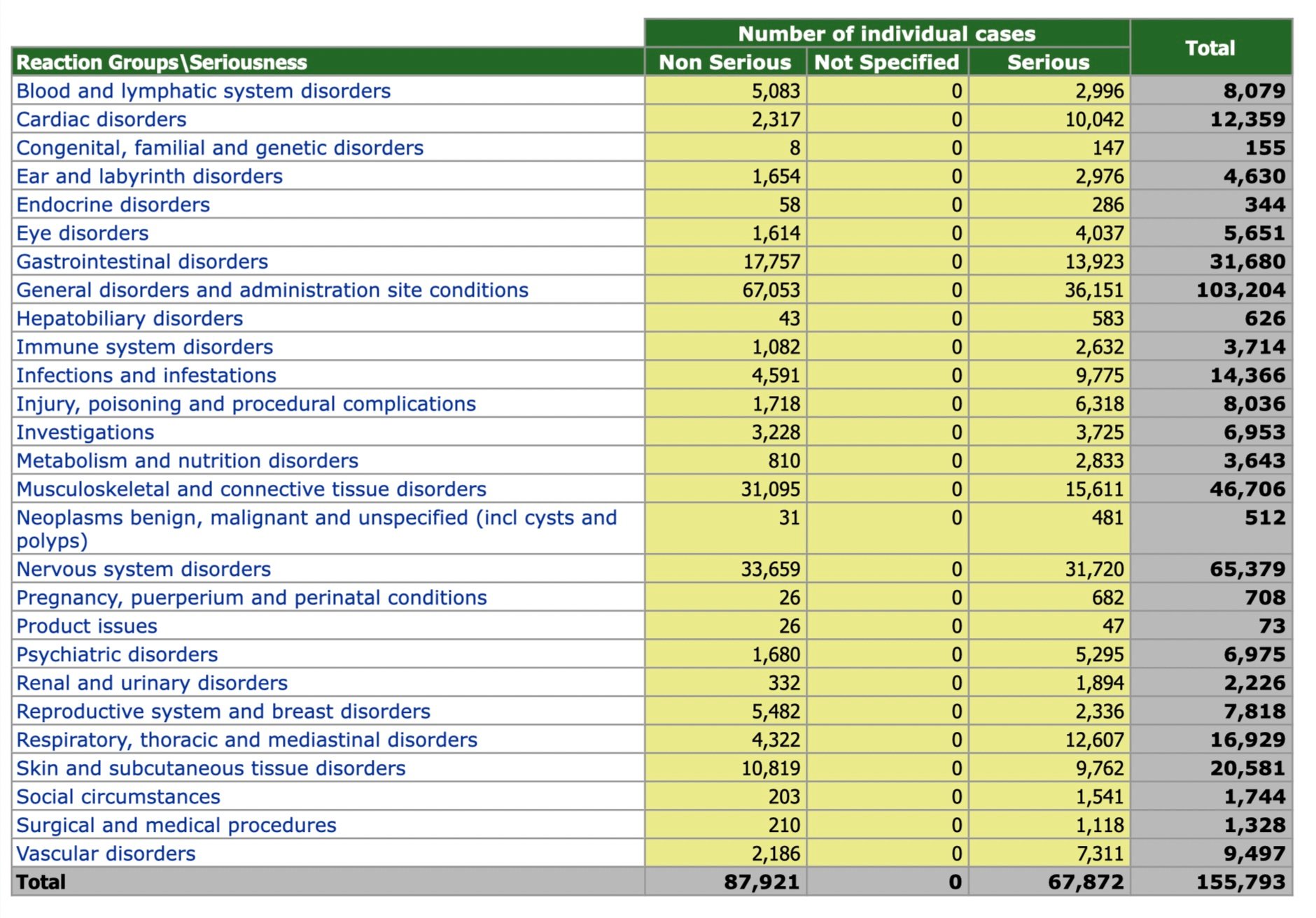Select Musculoskeletal and connective tissue disorders
The height and width of the screenshot is (918, 1316).
[x=251, y=489]
